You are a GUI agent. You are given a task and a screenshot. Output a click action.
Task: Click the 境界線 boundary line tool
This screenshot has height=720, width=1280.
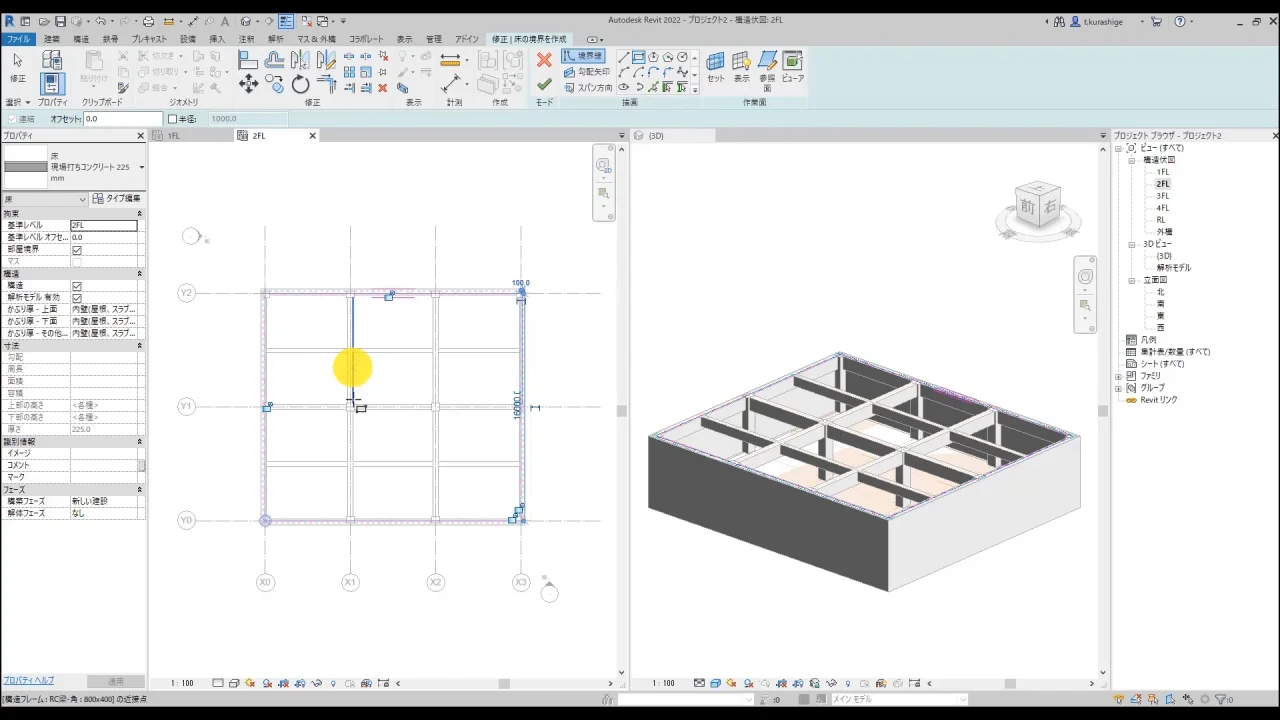point(583,57)
